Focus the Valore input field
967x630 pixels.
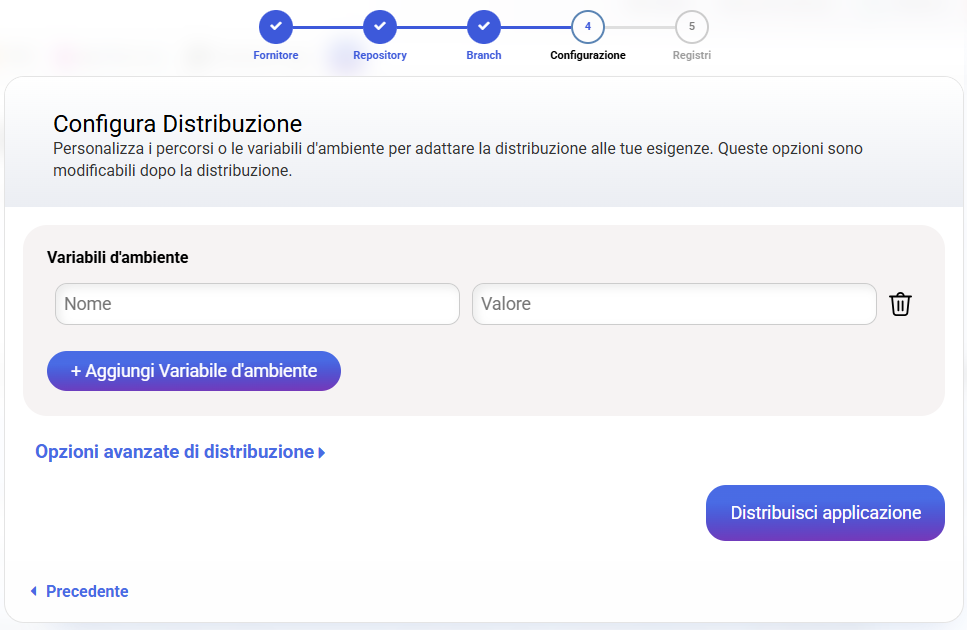(x=674, y=304)
